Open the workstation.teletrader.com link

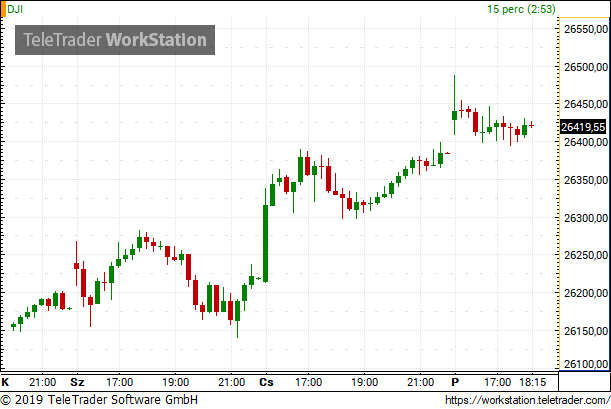[528, 400]
